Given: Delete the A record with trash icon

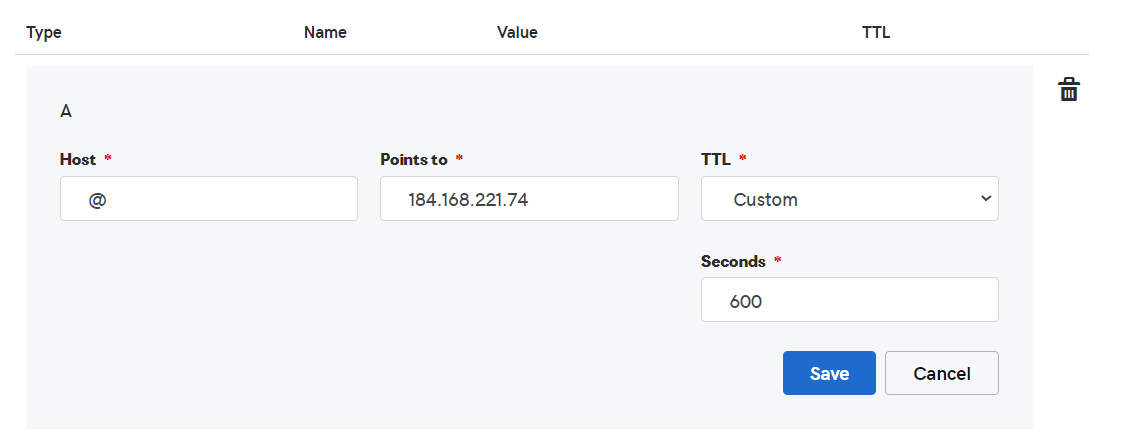Looking at the screenshot, I should click(x=1069, y=90).
